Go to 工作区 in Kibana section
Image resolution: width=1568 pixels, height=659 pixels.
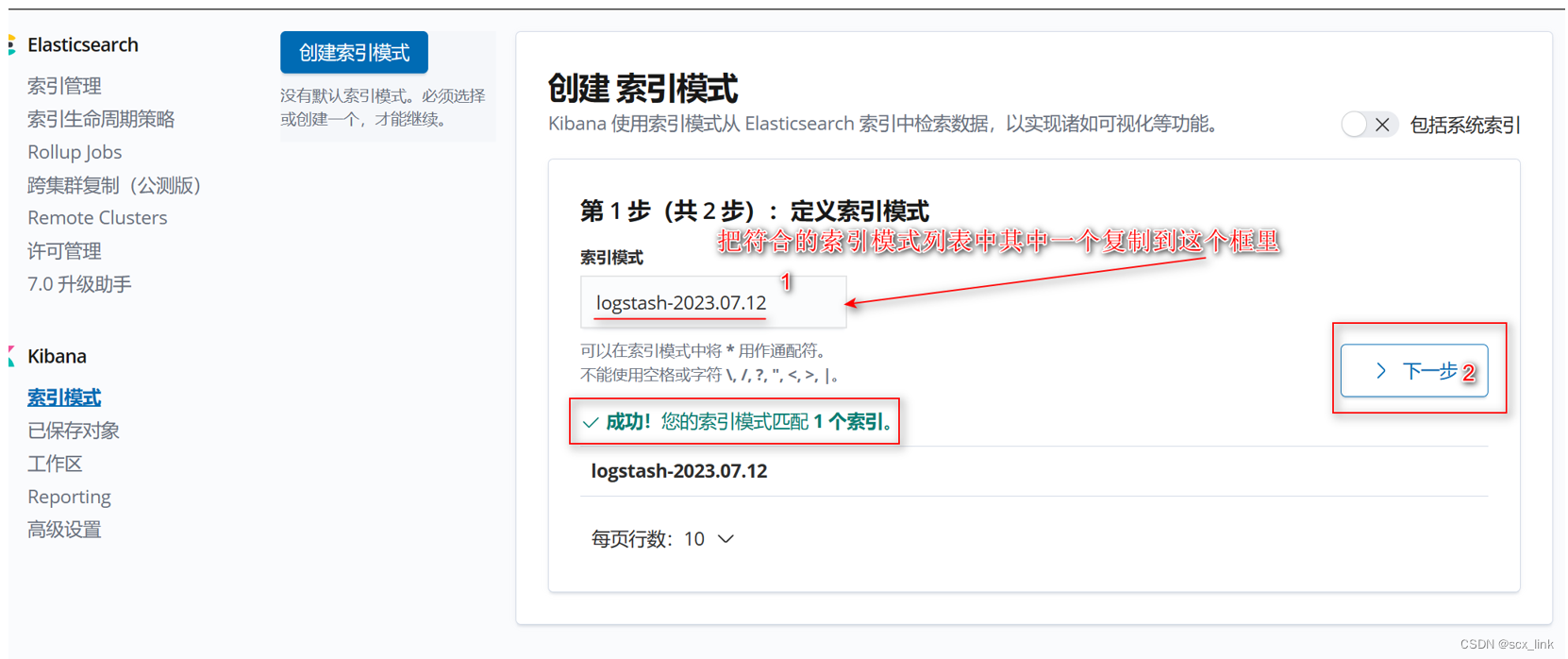pyautogui.click(x=55, y=464)
